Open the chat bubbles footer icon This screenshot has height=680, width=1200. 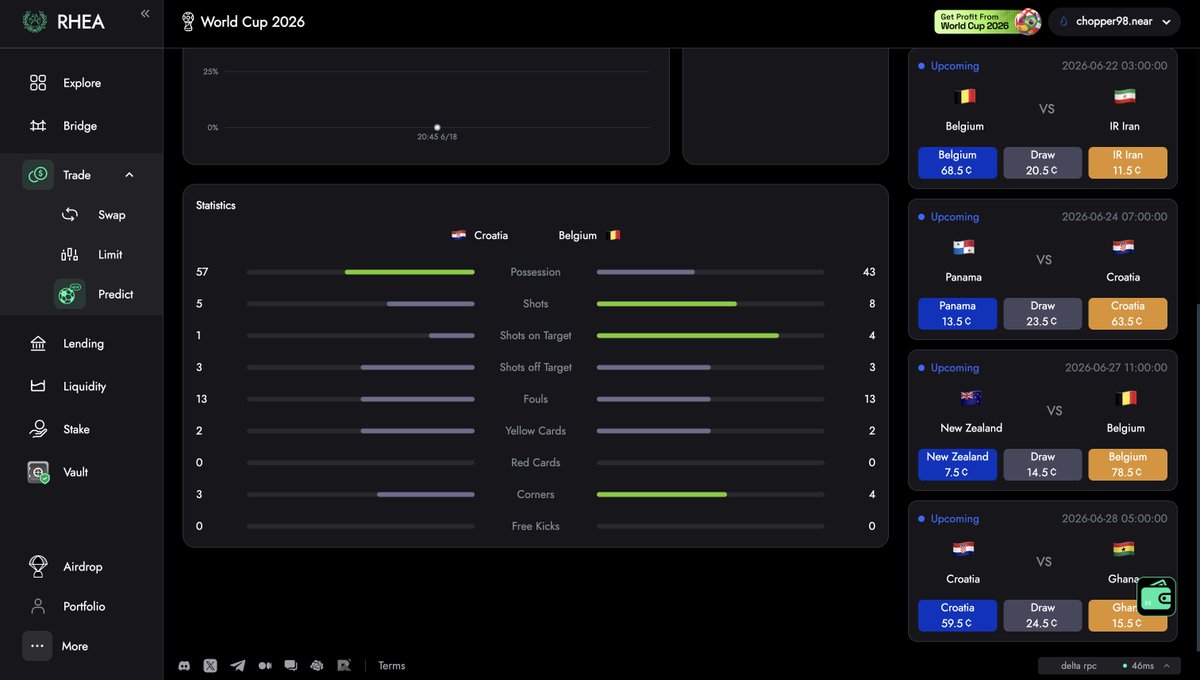291,665
